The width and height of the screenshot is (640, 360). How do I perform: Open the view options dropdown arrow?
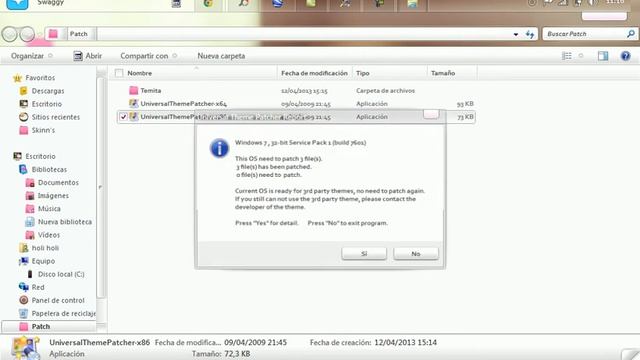point(581,56)
